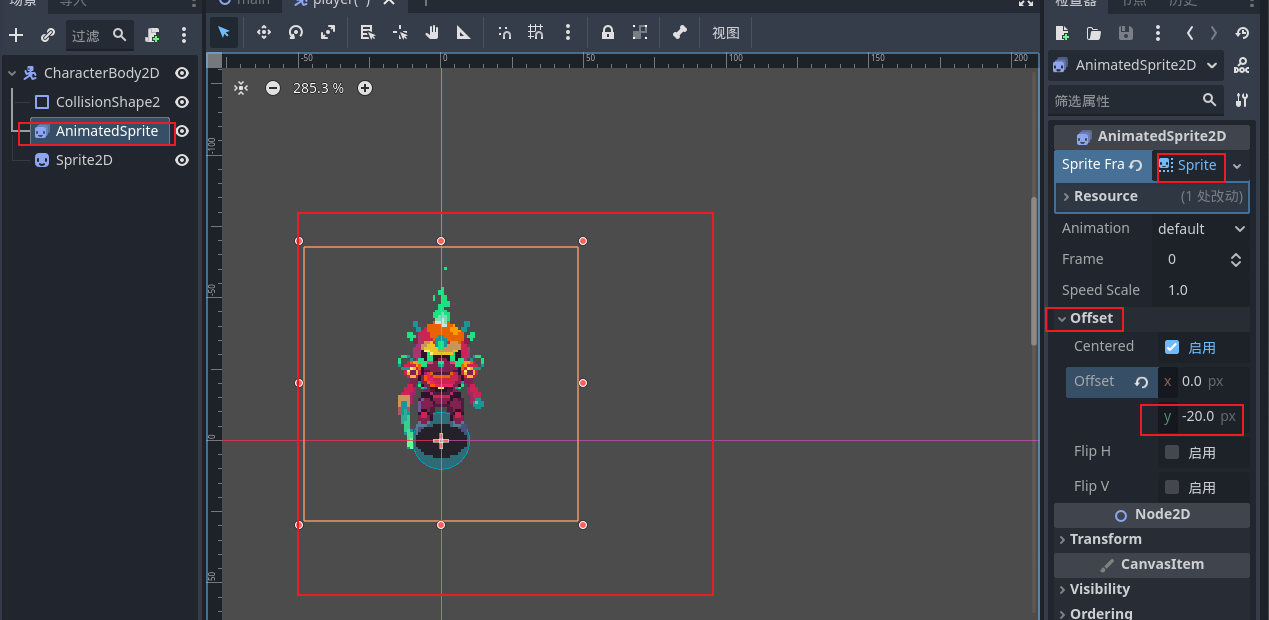Activate the Move mode tool

pos(264,32)
